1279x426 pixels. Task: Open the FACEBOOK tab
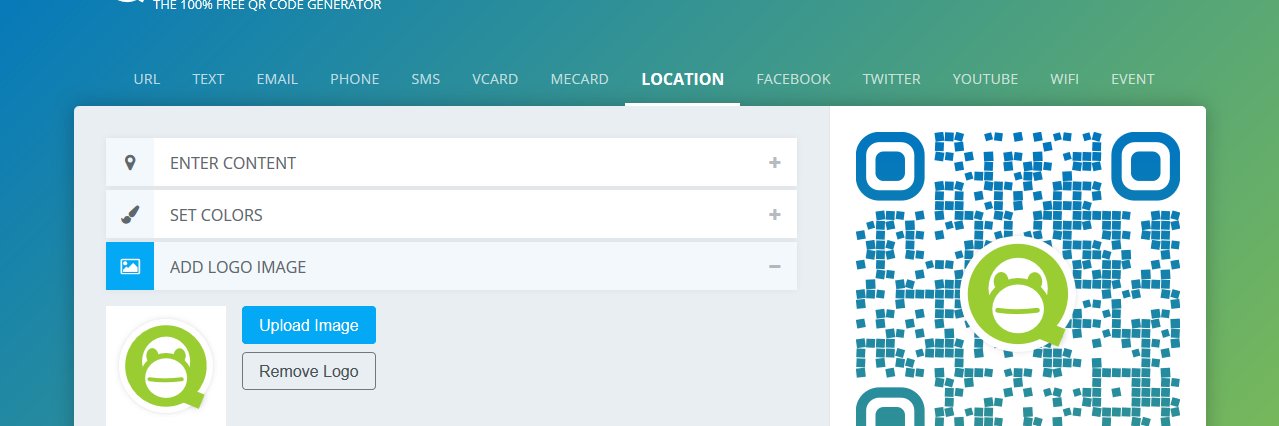[x=793, y=79]
